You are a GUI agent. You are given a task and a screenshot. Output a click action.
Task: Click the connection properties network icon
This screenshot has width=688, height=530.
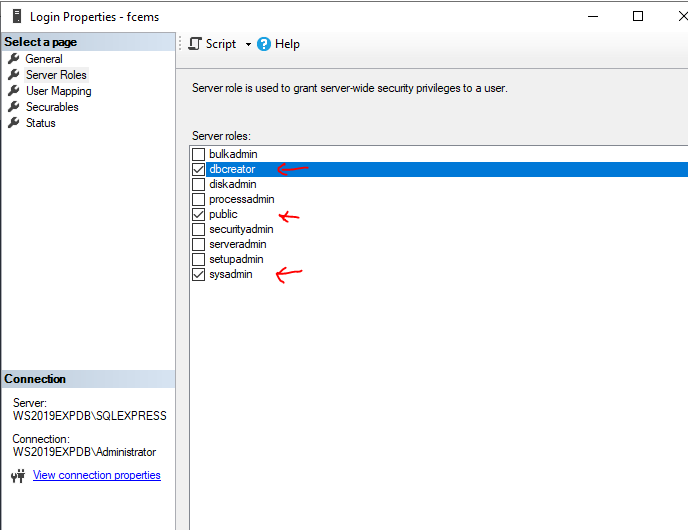click(x=17, y=476)
